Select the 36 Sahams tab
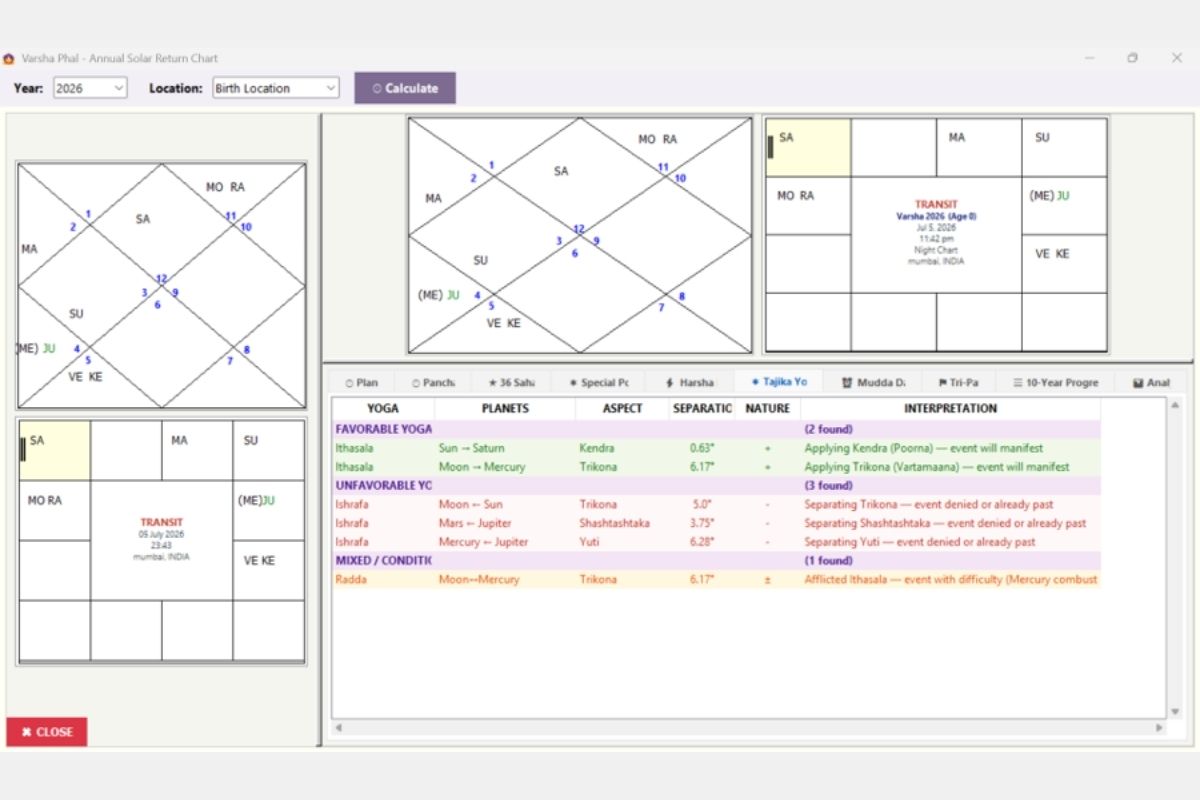 pos(511,382)
